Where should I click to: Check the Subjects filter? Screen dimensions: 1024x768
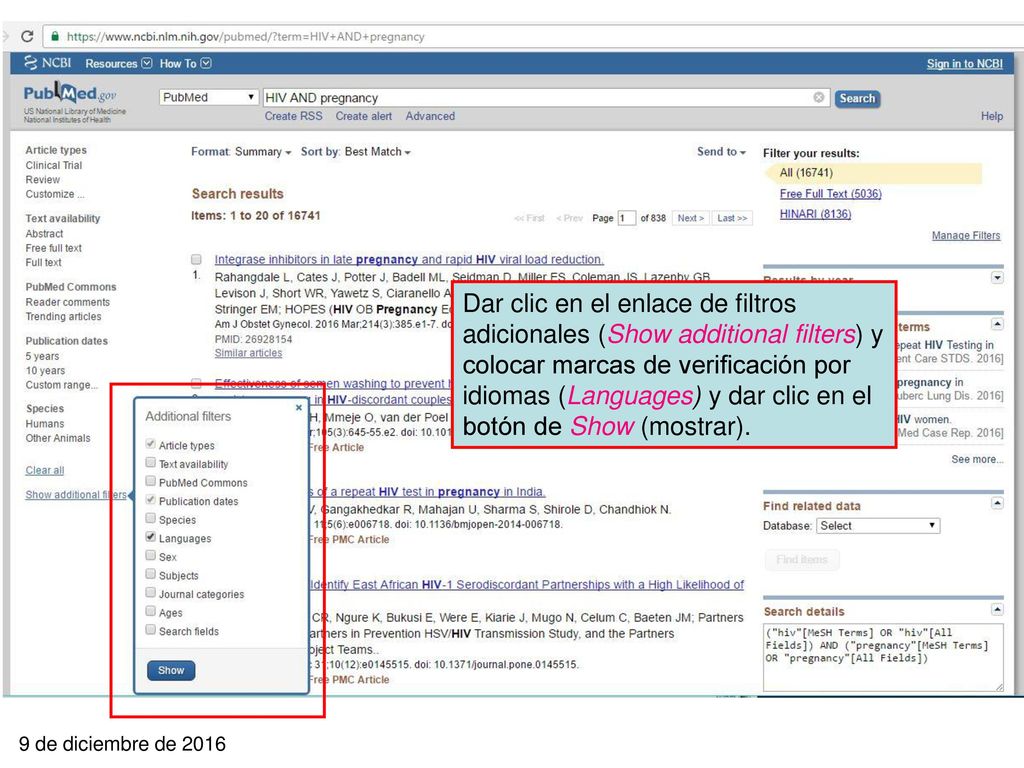150,575
